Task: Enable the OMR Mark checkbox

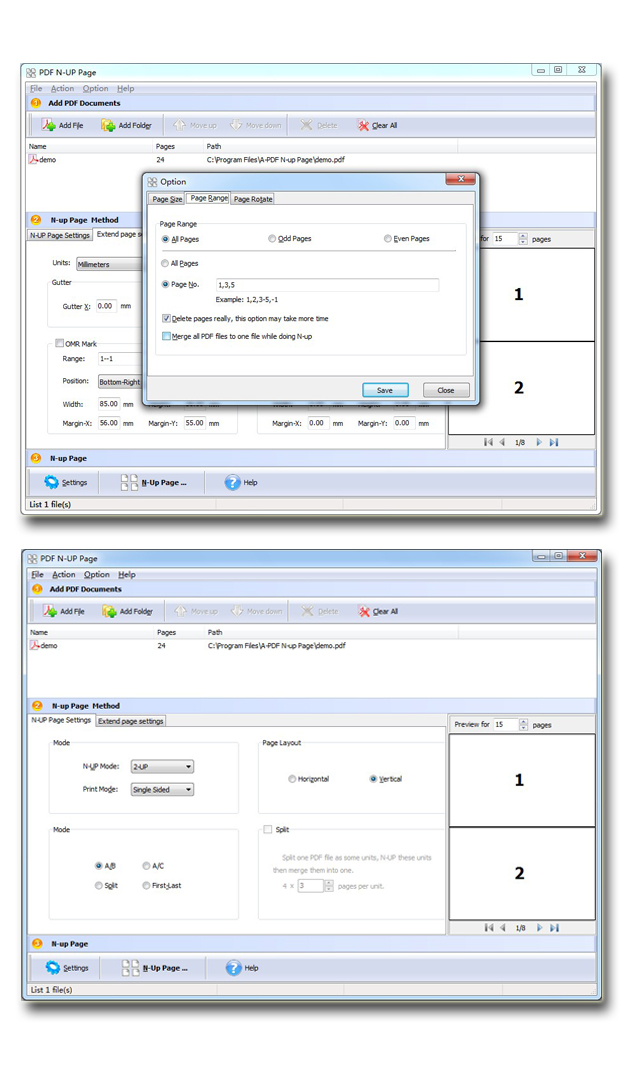Action: pyautogui.click(x=60, y=343)
